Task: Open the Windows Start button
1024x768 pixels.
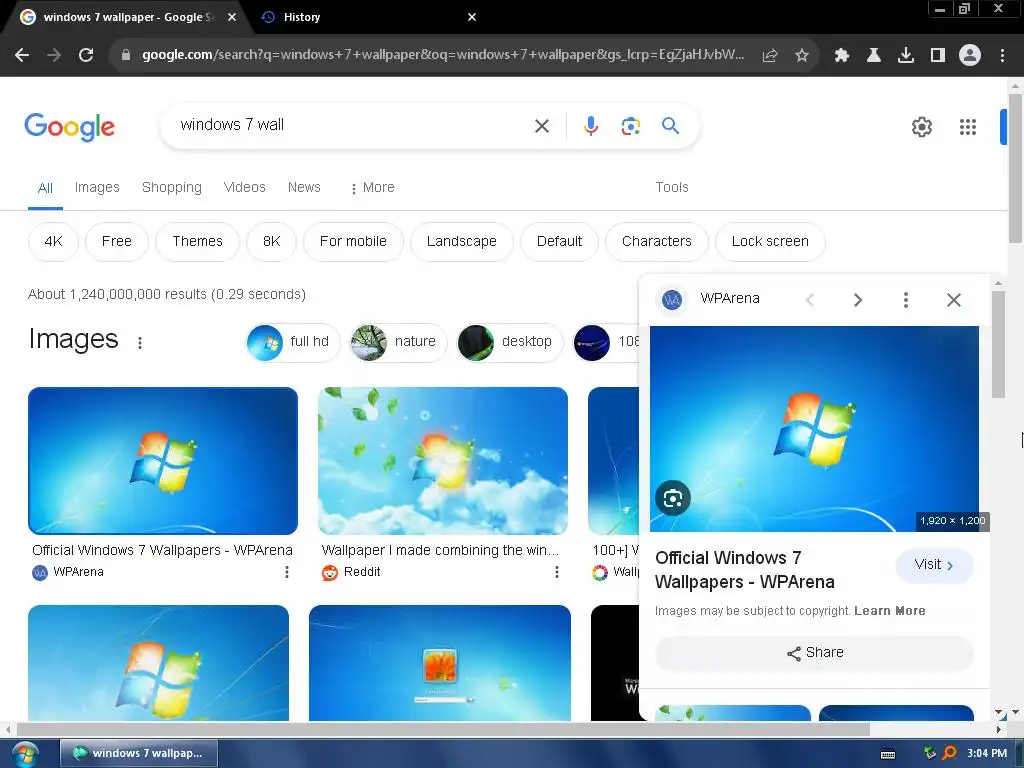Action: [25, 753]
